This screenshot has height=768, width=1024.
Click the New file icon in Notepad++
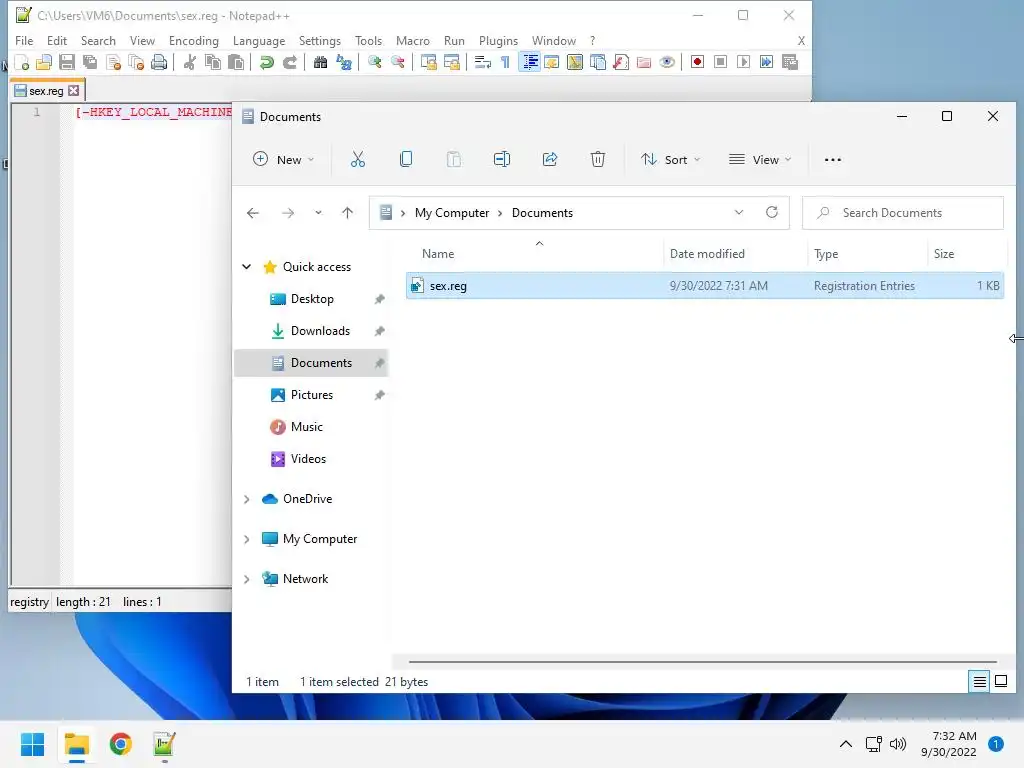[x=22, y=62]
